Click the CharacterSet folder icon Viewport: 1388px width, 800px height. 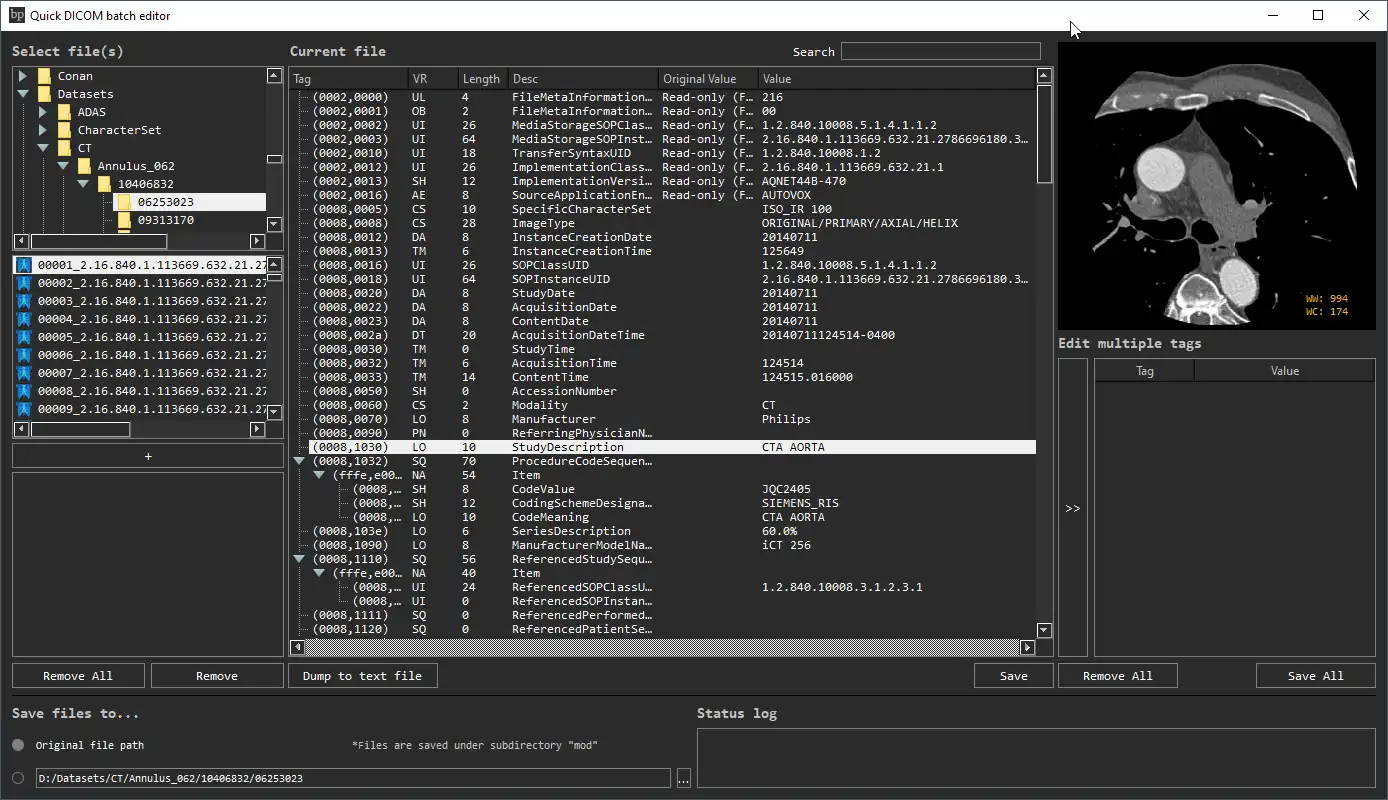pyautogui.click(x=62, y=129)
